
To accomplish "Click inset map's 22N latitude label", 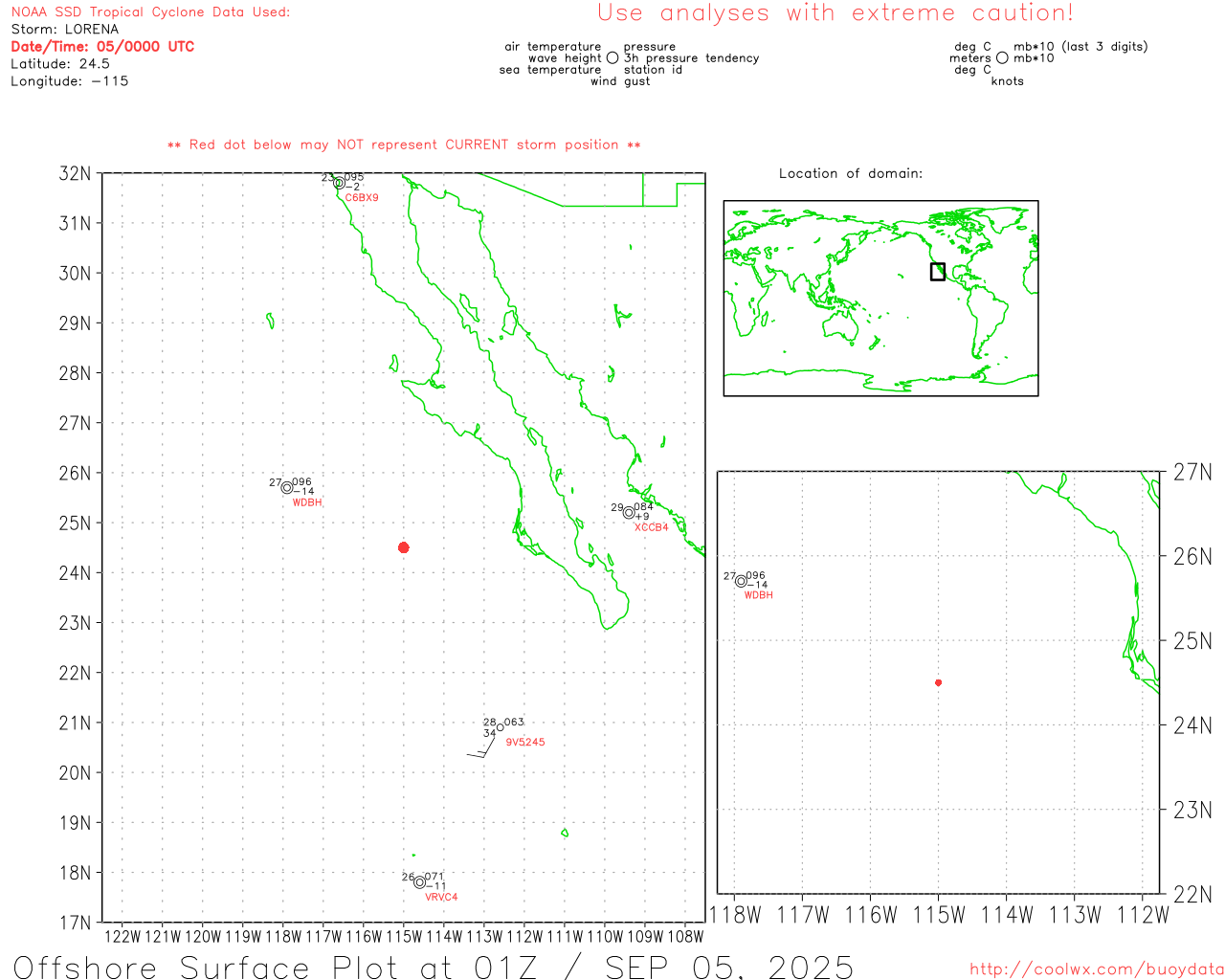I will (1192, 895).
